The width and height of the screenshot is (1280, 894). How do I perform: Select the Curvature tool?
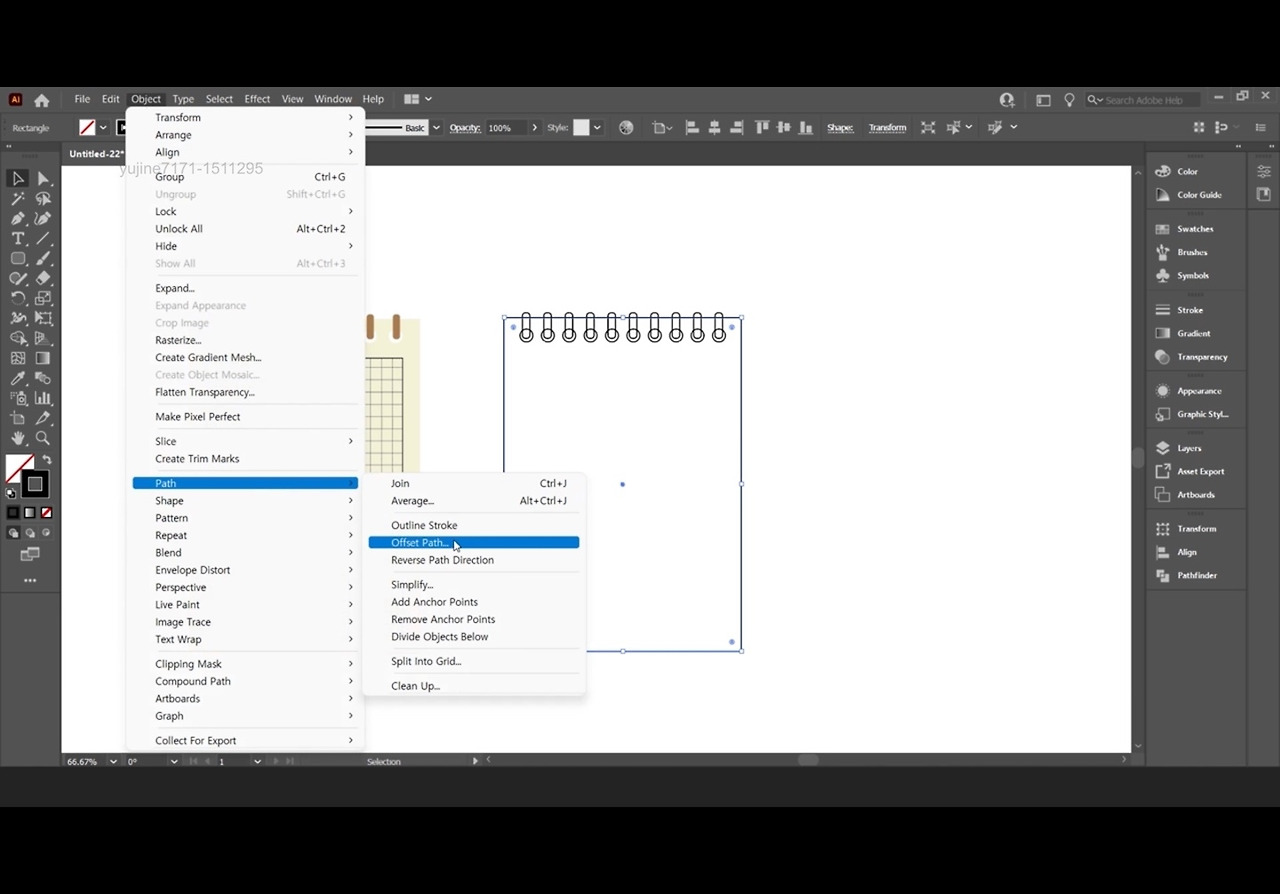tap(43, 218)
